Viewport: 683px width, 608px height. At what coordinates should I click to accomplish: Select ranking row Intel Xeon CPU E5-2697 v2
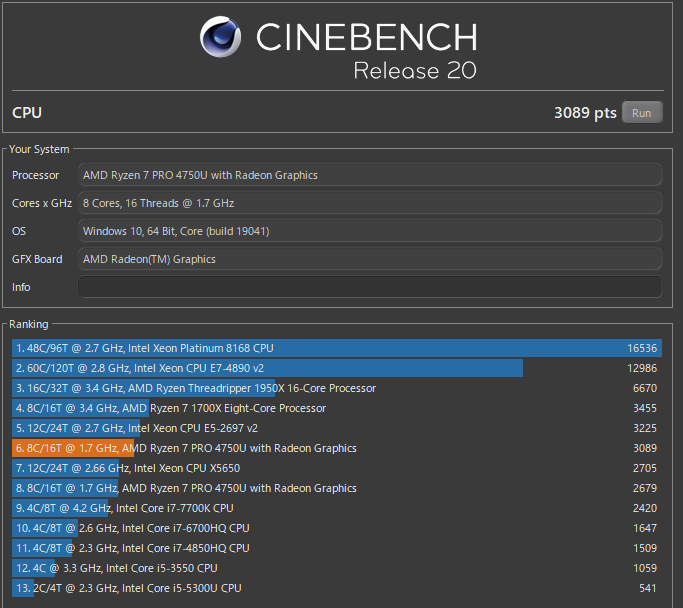337,428
